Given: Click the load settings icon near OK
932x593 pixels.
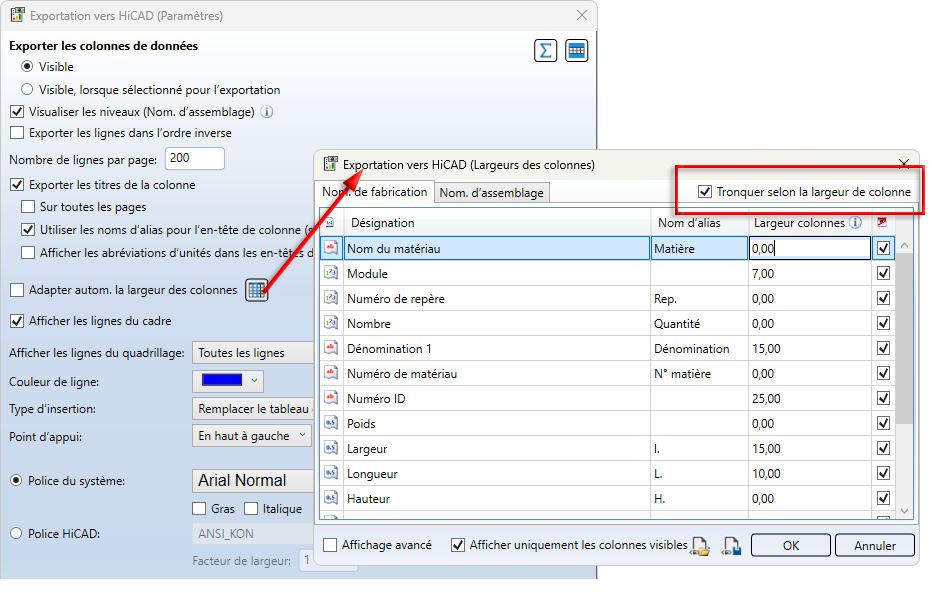Looking at the screenshot, I should point(701,545).
